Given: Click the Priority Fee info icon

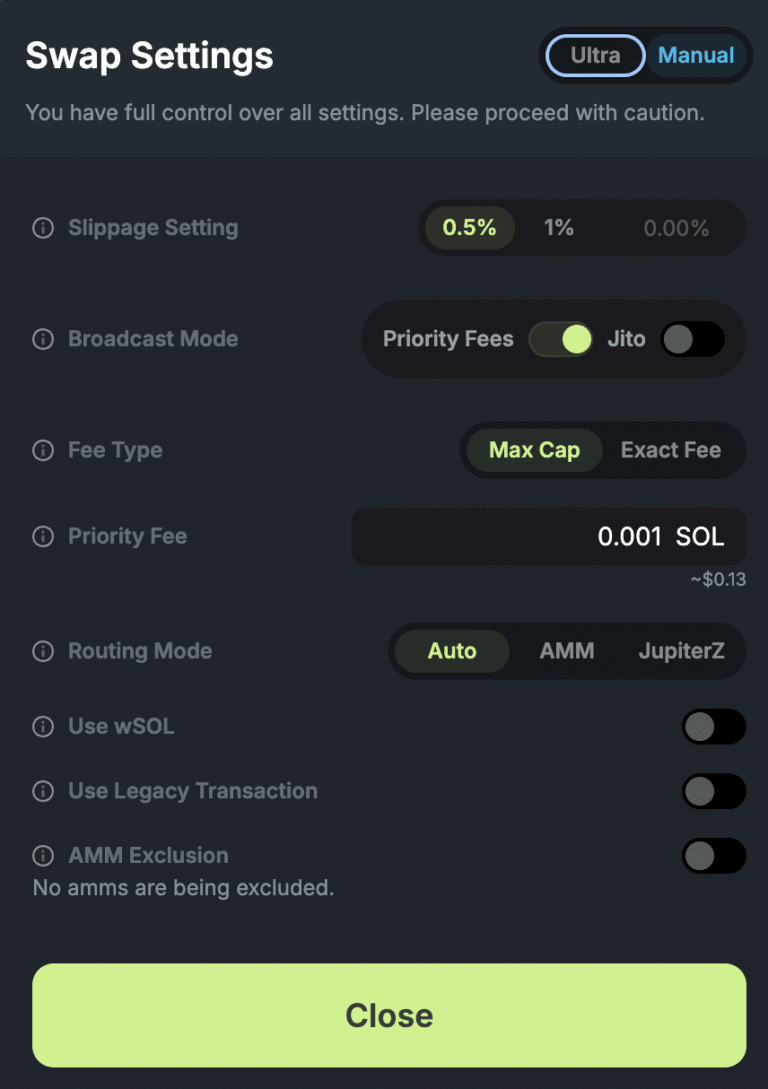Looking at the screenshot, I should [x=42, y=536].
